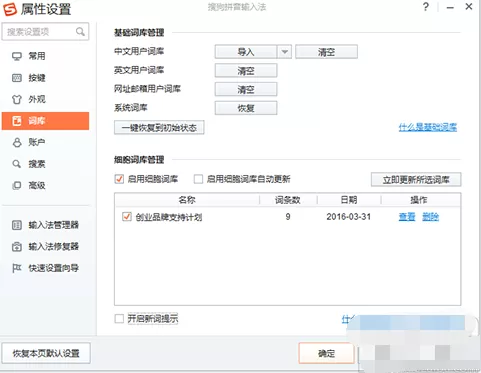Open the 常用 settings section

[45, 56]
